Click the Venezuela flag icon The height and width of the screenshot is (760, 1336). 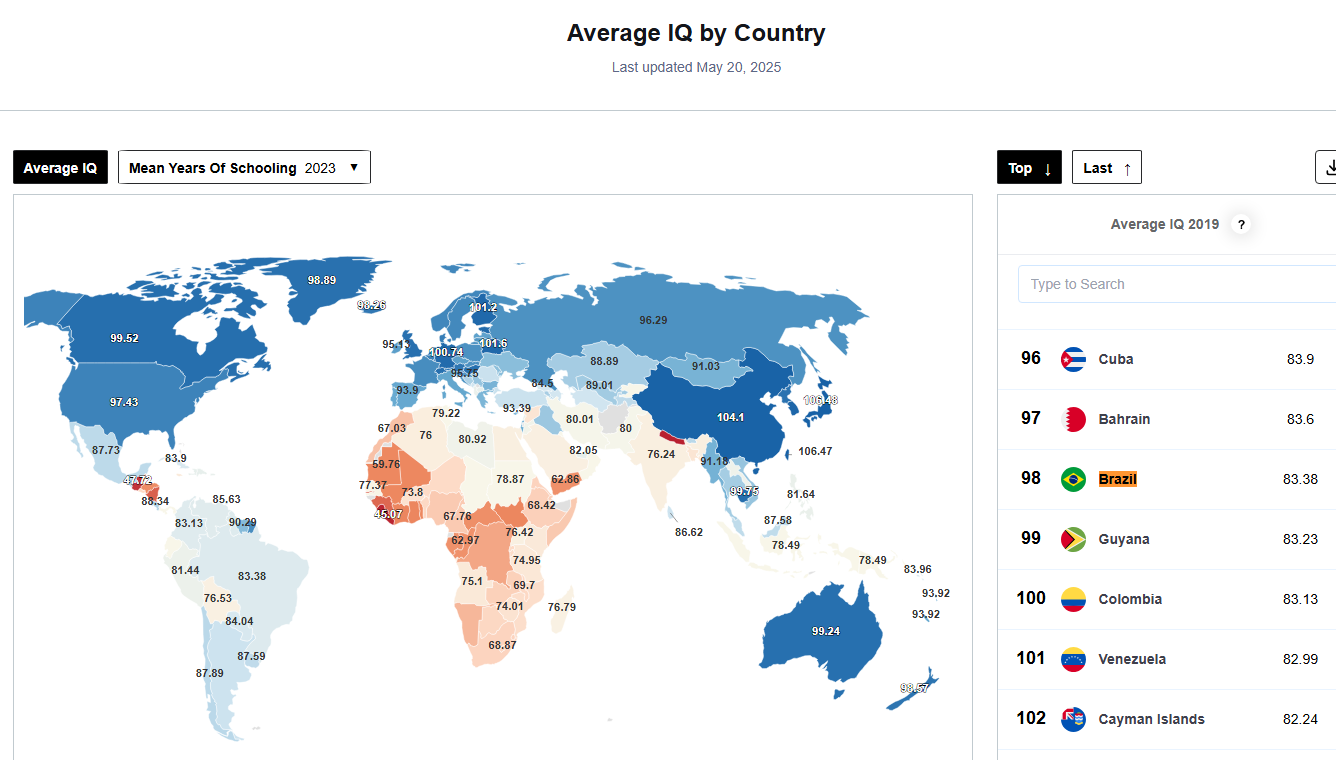1073,659
